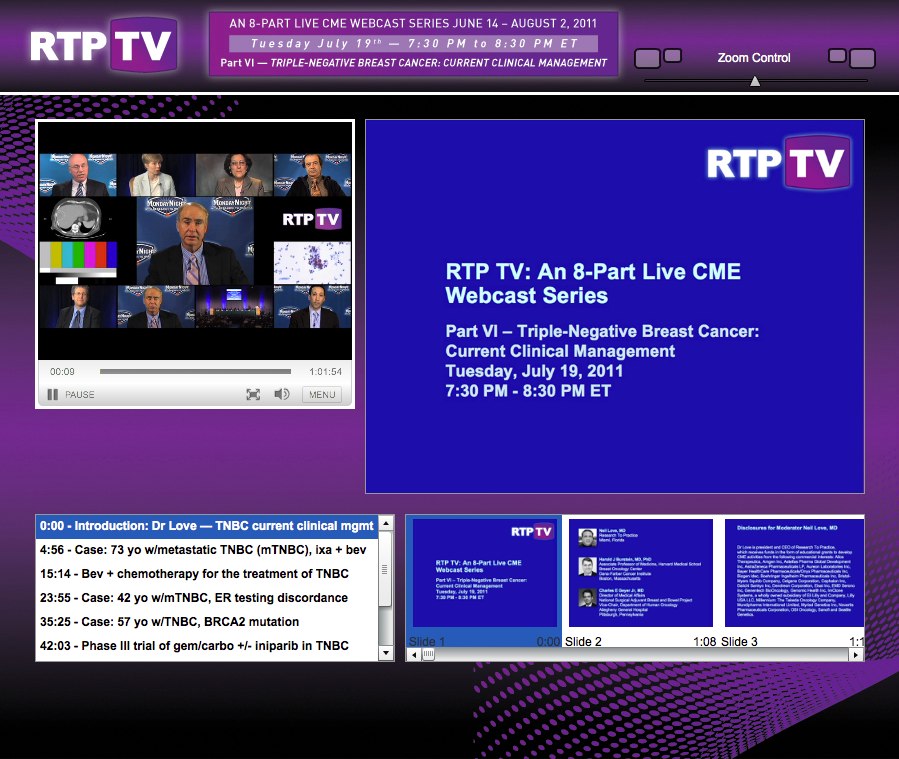Click the larger box left of Zoom Control
Screen dimensions: 899x759
pyautogui.click(x=647, y=58)
